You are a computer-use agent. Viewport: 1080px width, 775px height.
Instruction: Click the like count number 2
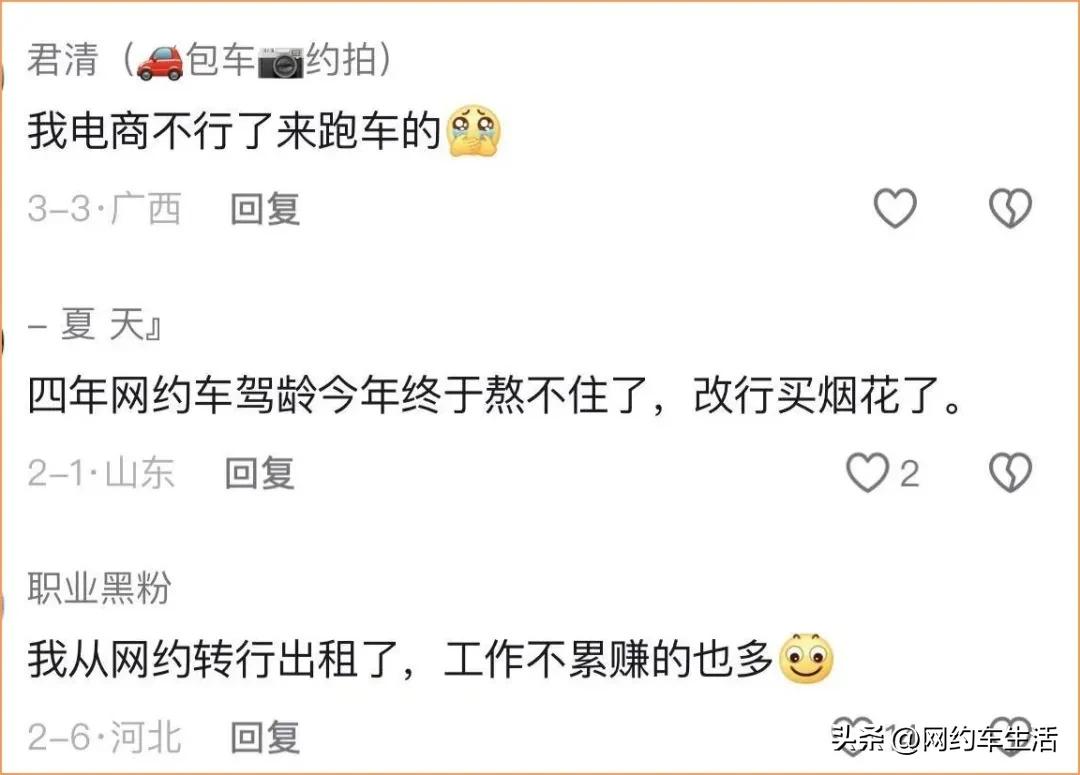click(912, 474)
